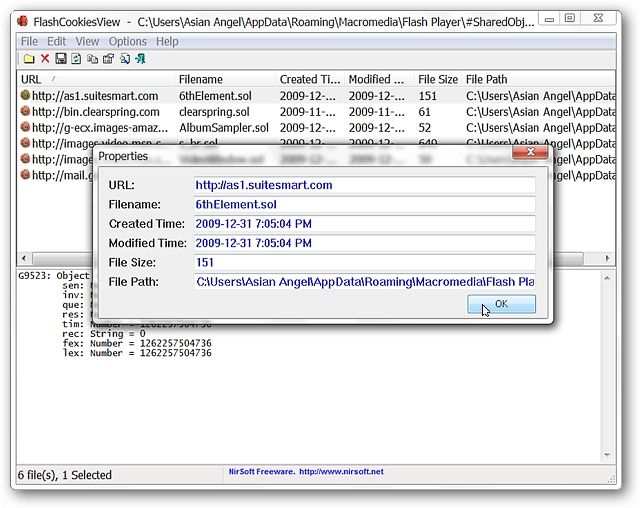Sort by the Created Time column header
The width and height of the screenshot is (640, 508).
[310, 79]
